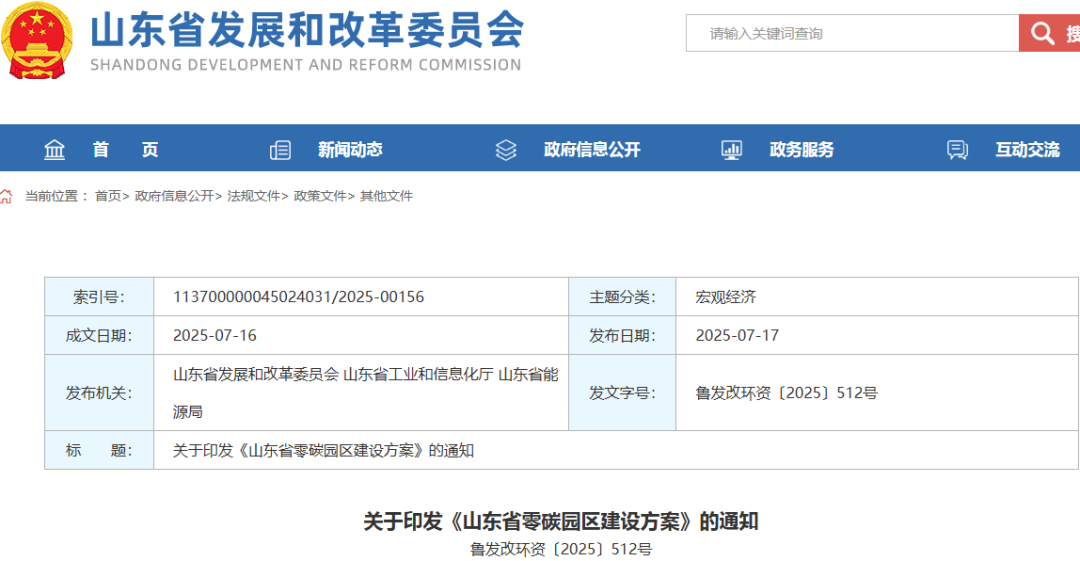Click the document number under the heading
The height and width of the screenshot is (561, 1080).
click(x=561, y=549)
